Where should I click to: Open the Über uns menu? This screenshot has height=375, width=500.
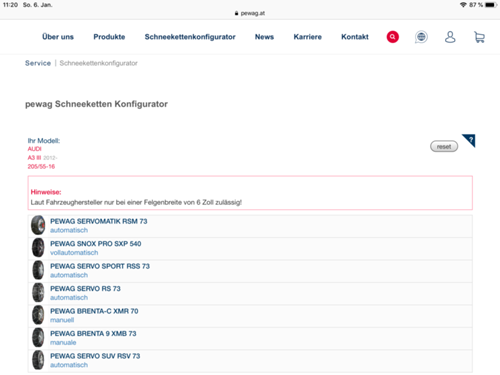click(x=58, y=37)
